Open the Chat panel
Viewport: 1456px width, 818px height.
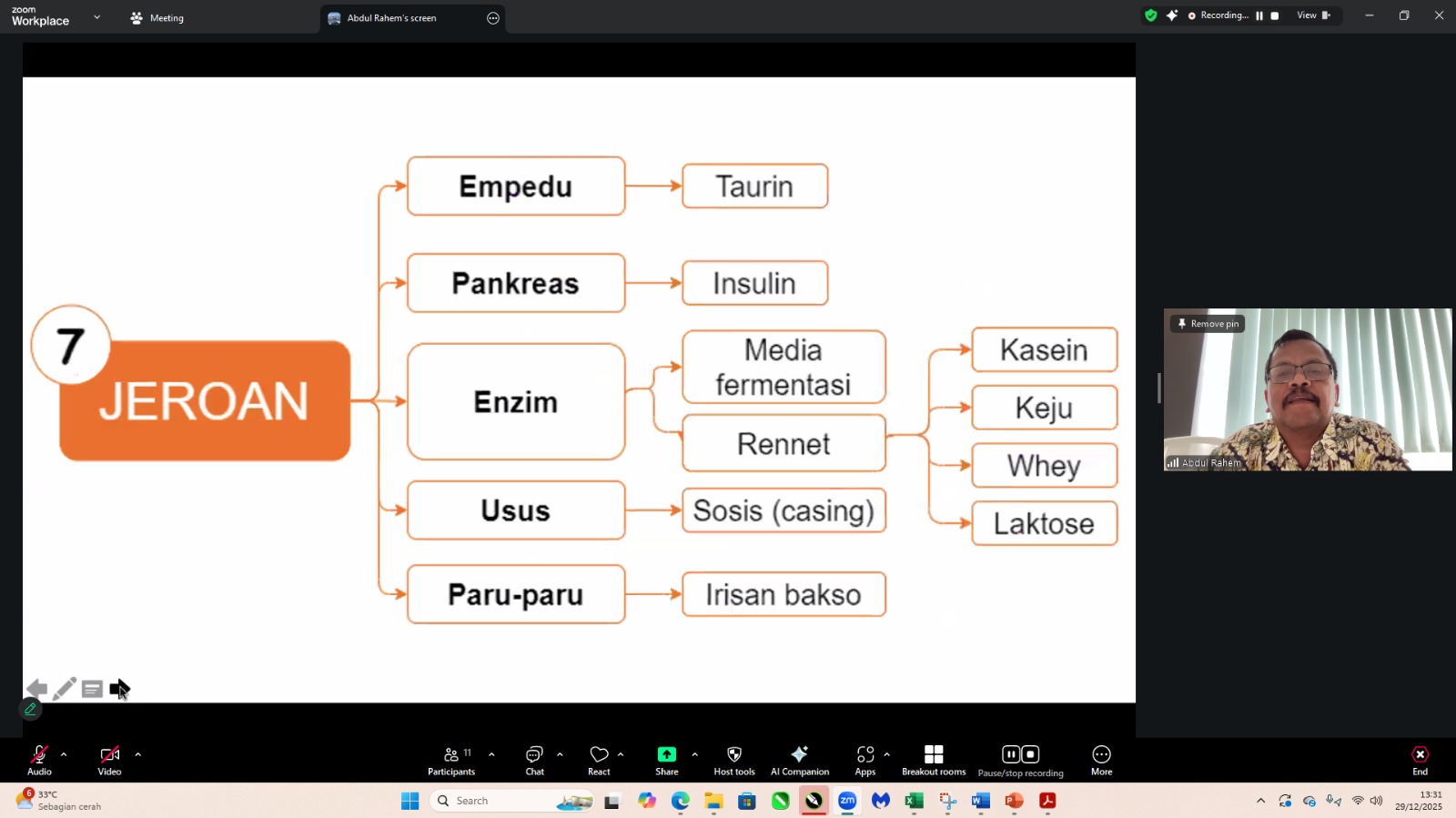(x=534, y=761)
